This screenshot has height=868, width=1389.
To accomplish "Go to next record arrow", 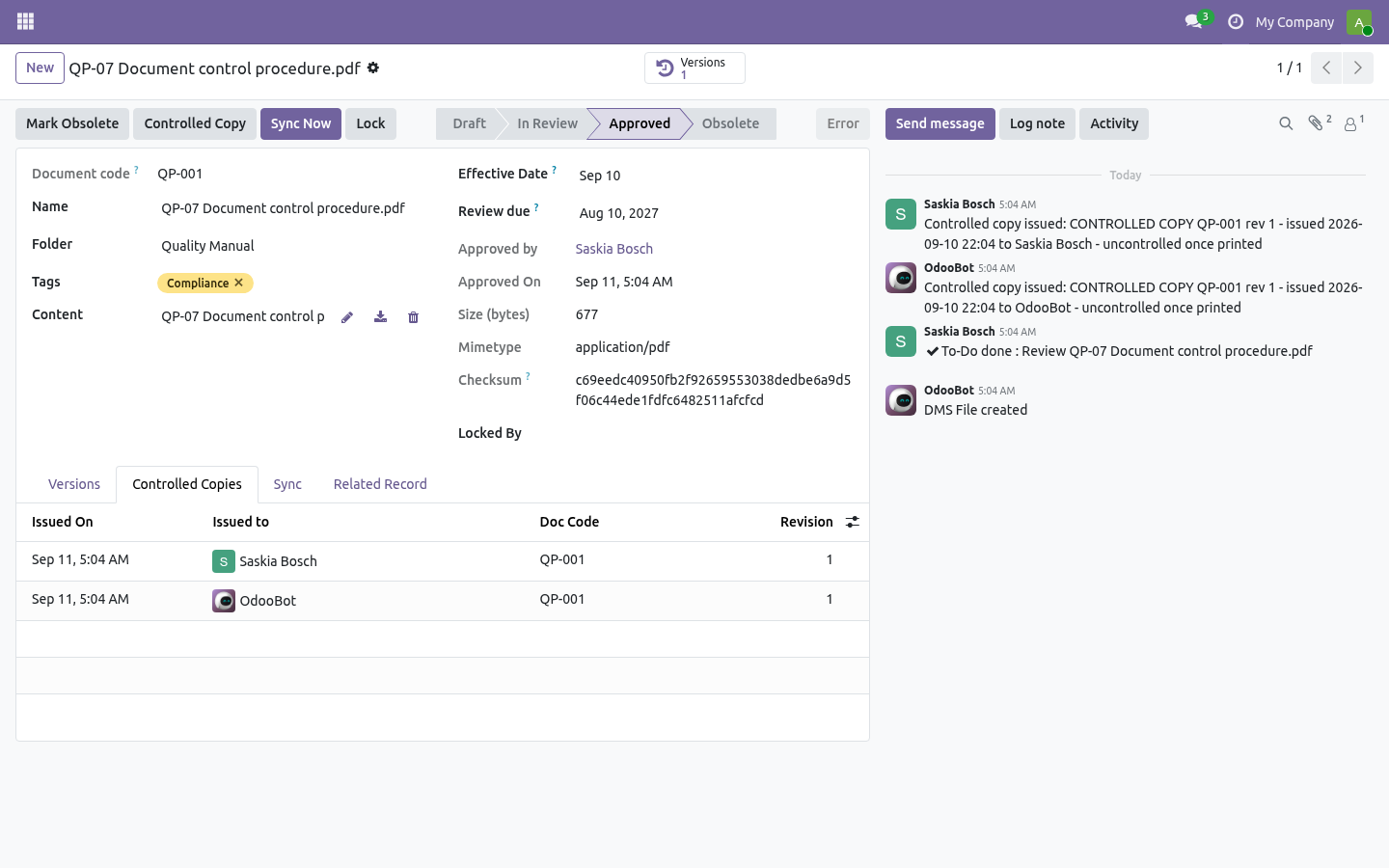I will (x=1357, y=68).
